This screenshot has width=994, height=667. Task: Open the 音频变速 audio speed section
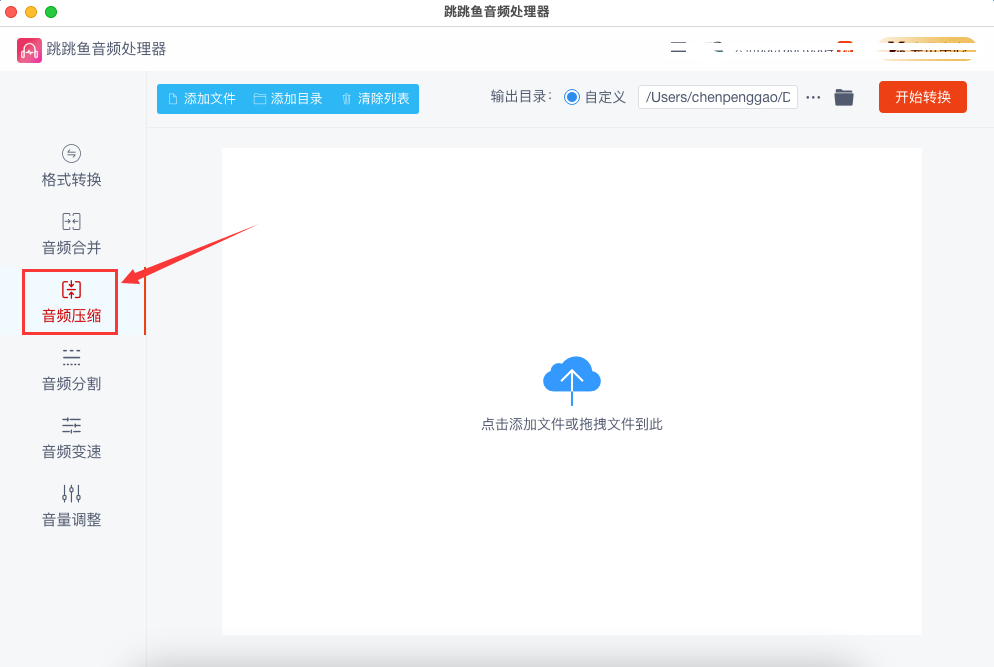pos(72,438)
